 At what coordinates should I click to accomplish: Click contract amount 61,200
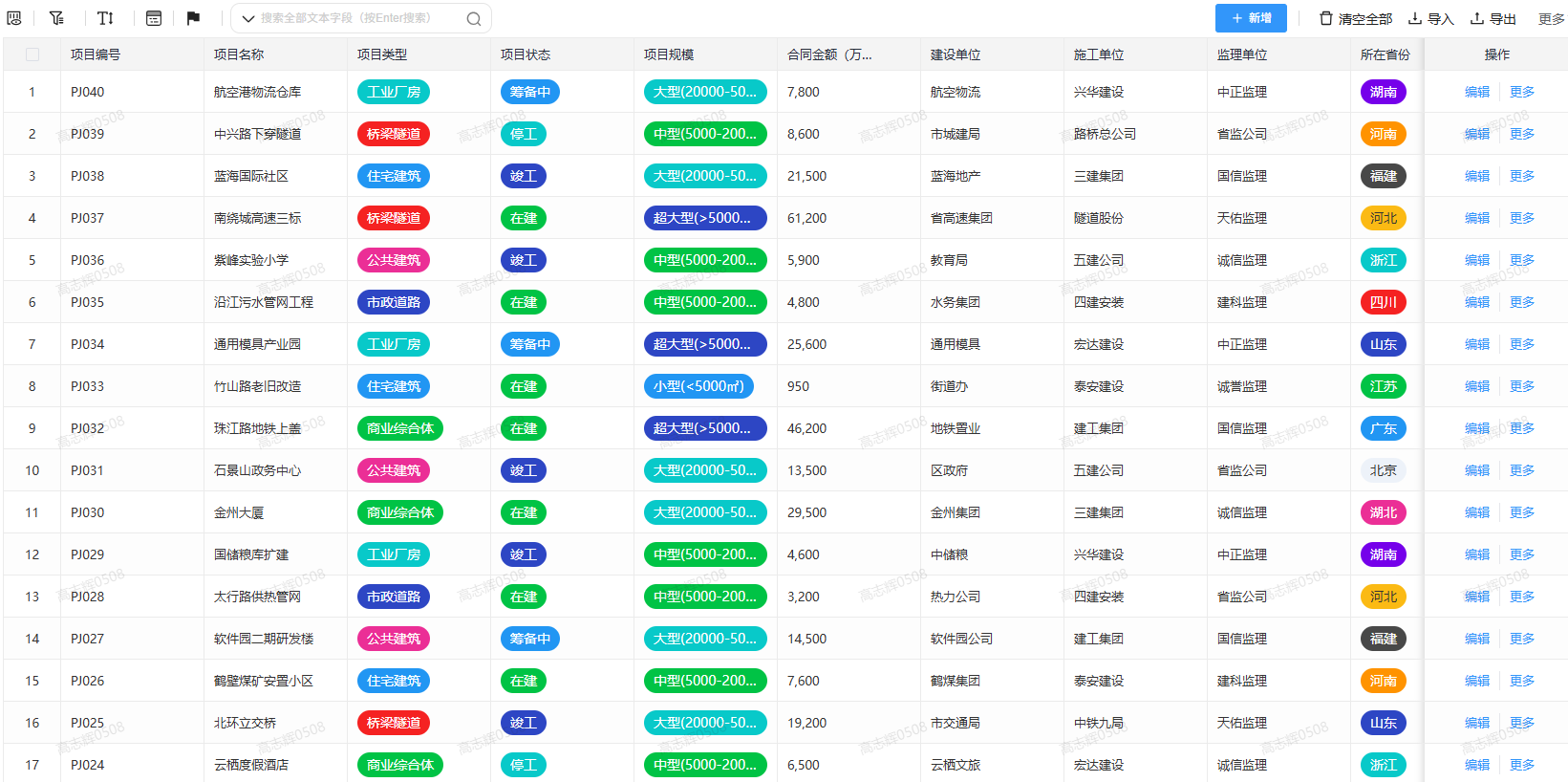coord(807,218)
